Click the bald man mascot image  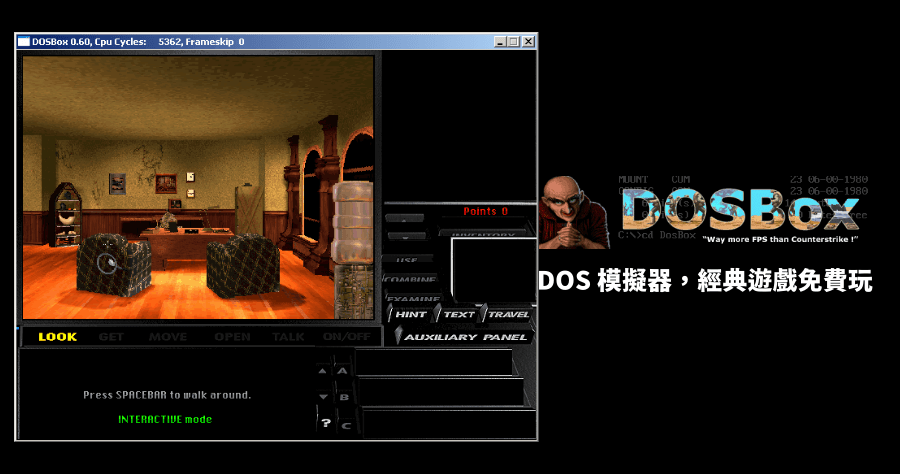(574, 212)
